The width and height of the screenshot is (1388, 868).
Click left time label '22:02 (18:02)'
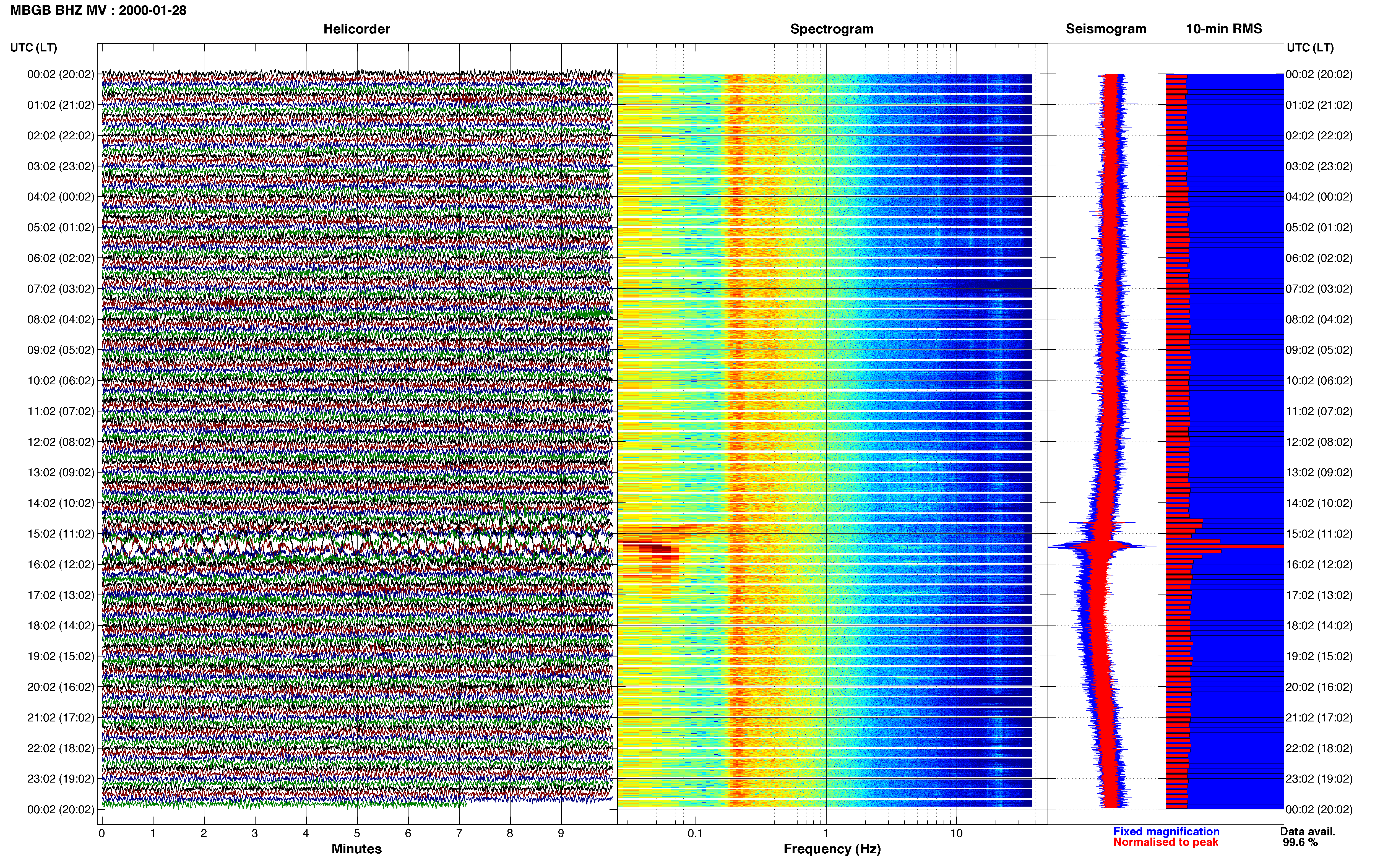click(60, 749)
